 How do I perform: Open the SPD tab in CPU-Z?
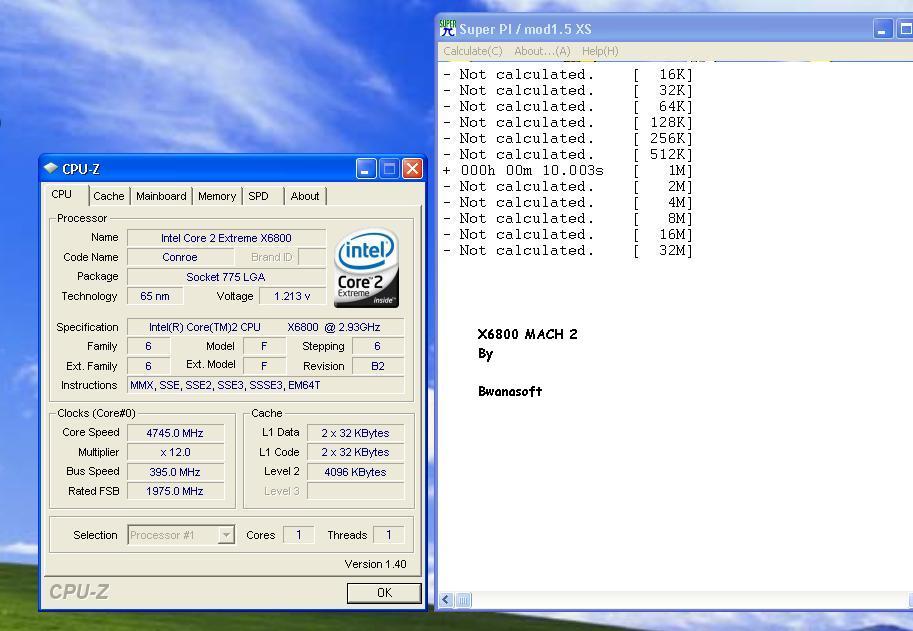pos(259,196)
